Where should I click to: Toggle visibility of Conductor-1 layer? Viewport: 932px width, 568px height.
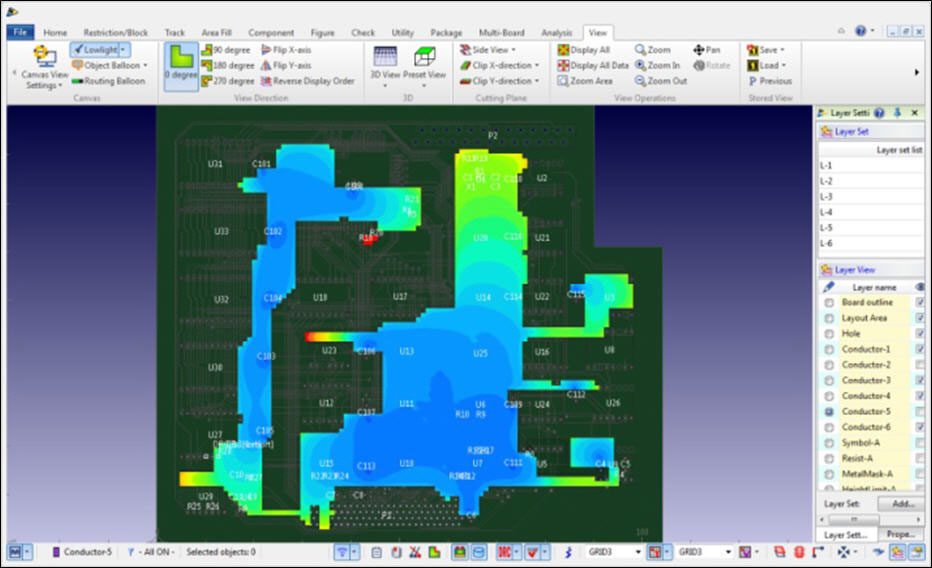coord(920,349)
